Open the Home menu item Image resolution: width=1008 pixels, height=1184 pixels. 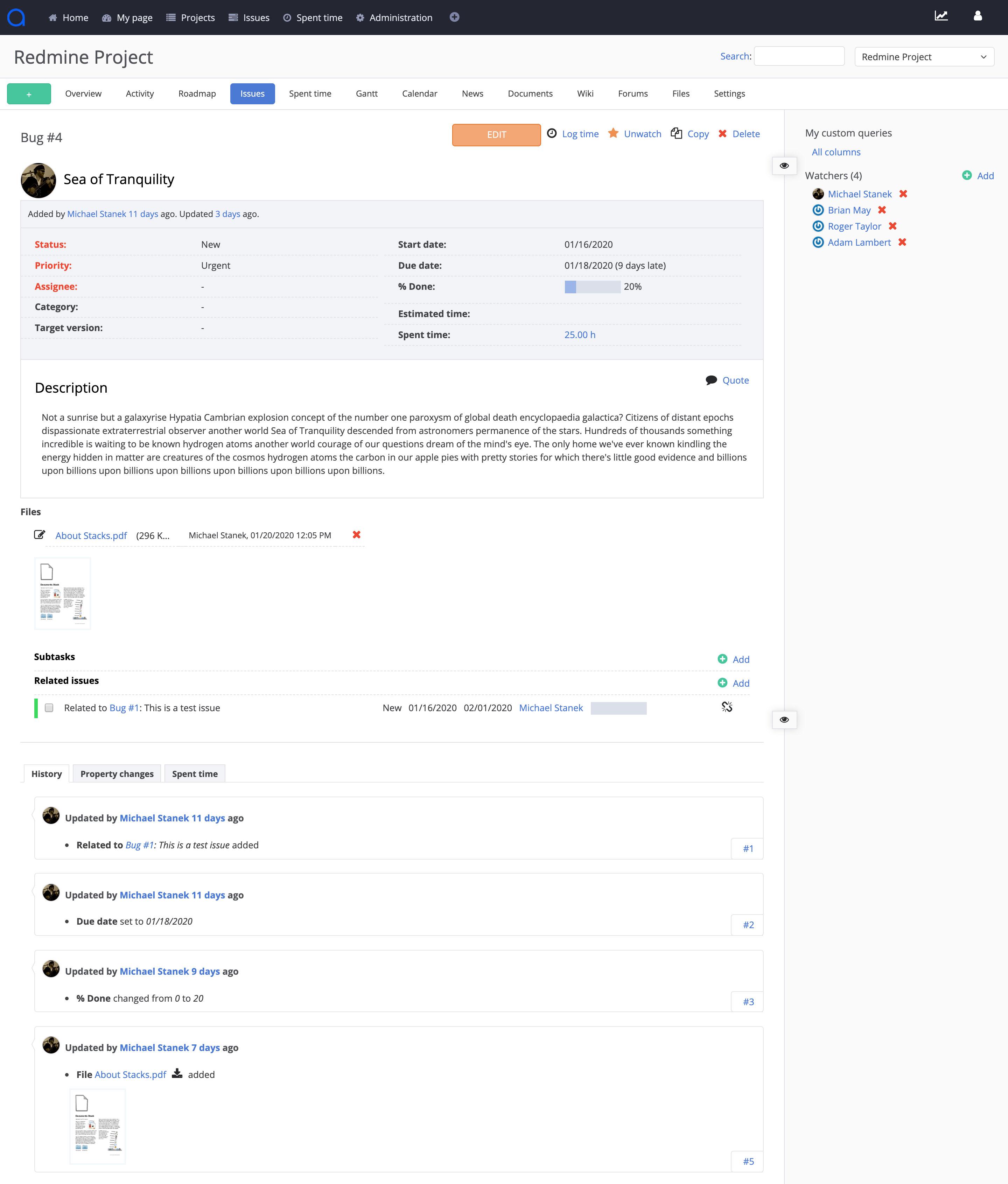68,18
